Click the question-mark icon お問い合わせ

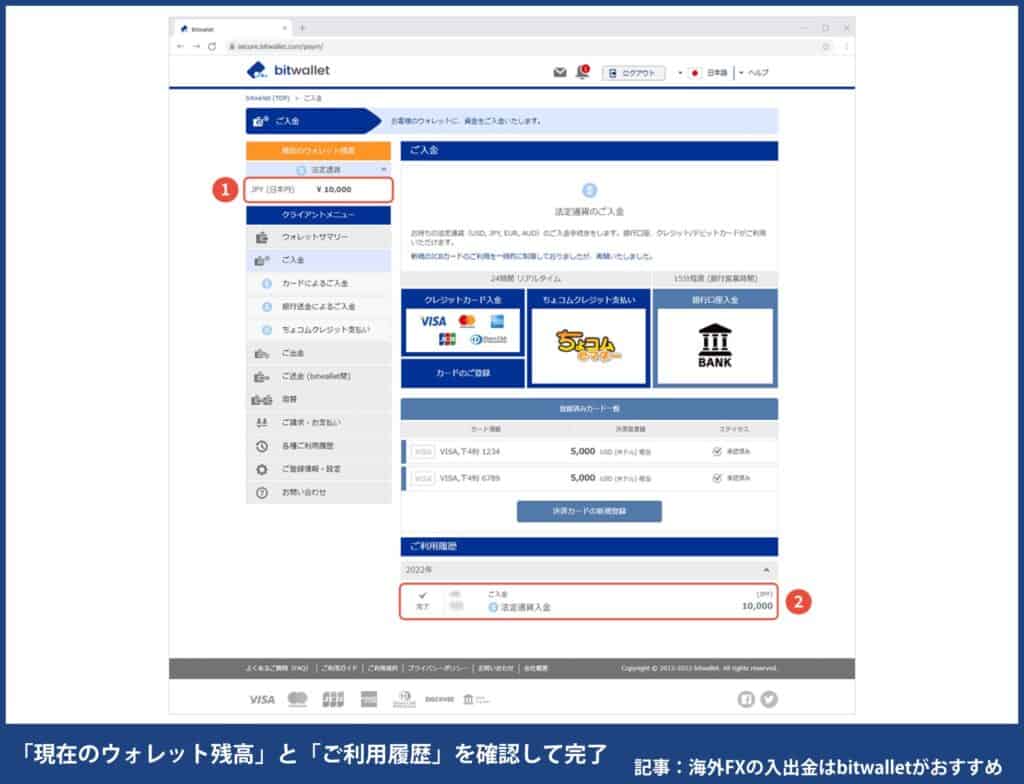pyautogui.click(x=262, y=493)
